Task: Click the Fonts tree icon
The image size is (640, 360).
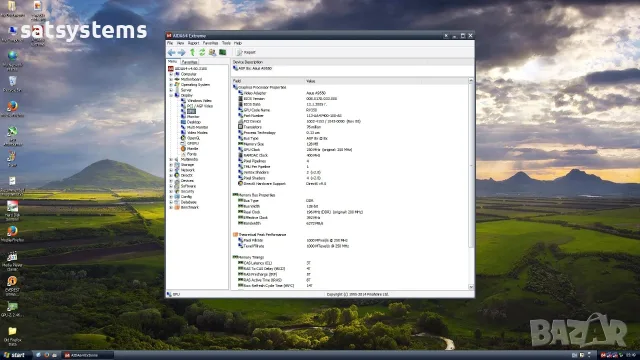Action: (183, 154)
